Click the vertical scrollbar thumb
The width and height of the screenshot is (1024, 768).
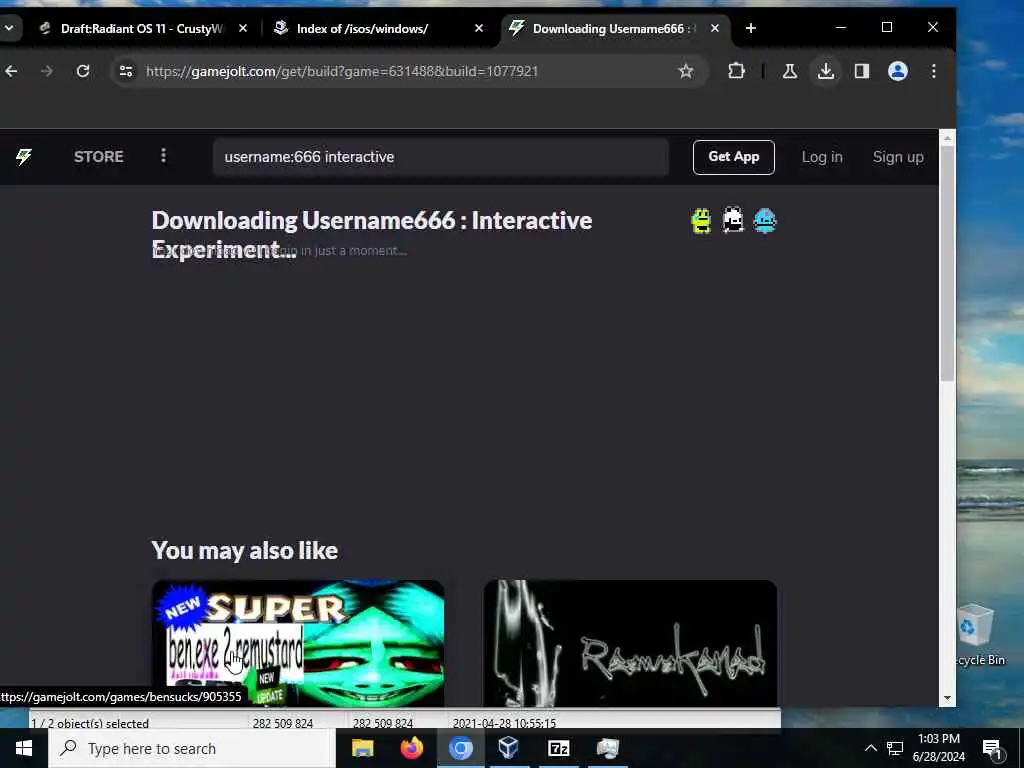pyautogui.click(x=947, y=264)
